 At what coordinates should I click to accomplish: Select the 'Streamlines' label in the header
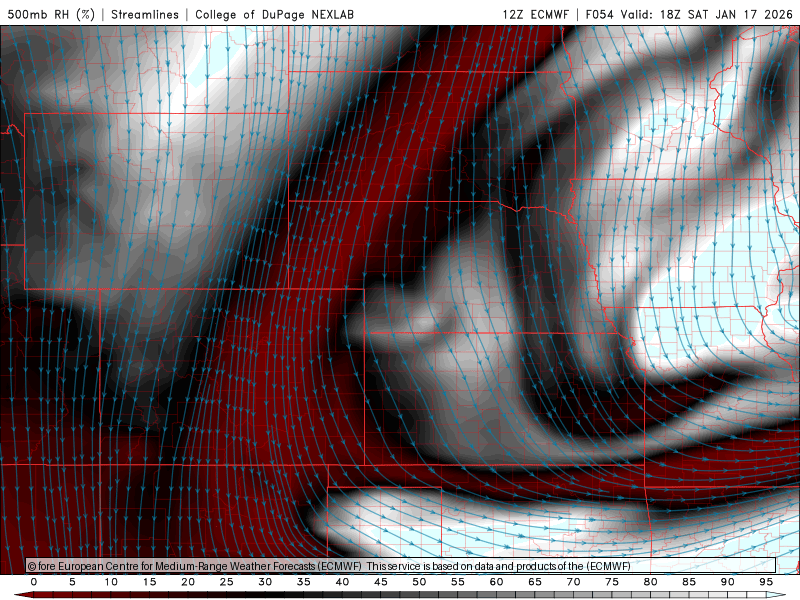tap(145, 14)
